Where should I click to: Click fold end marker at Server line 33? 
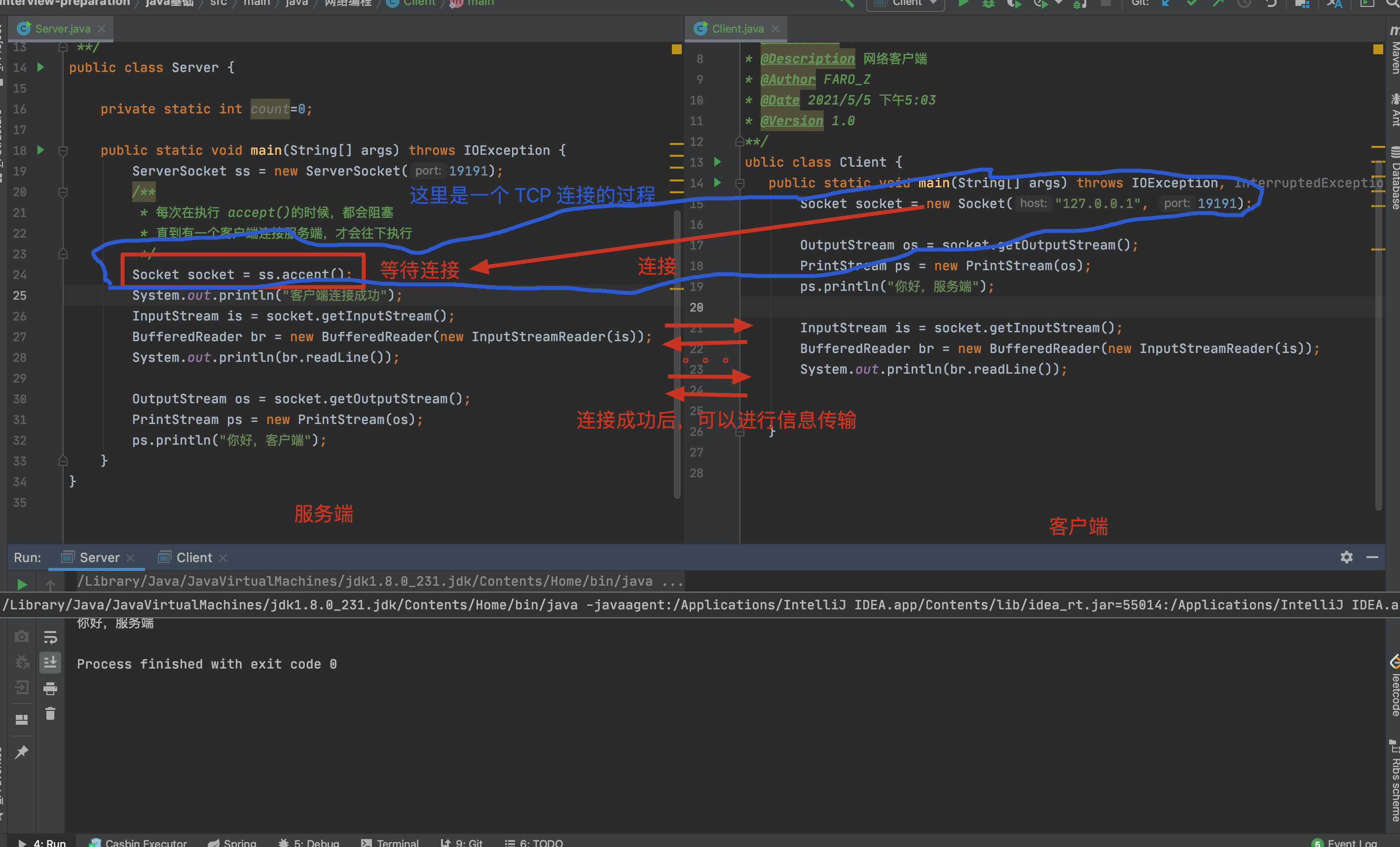pyautogui.click(x=63, y=460)
